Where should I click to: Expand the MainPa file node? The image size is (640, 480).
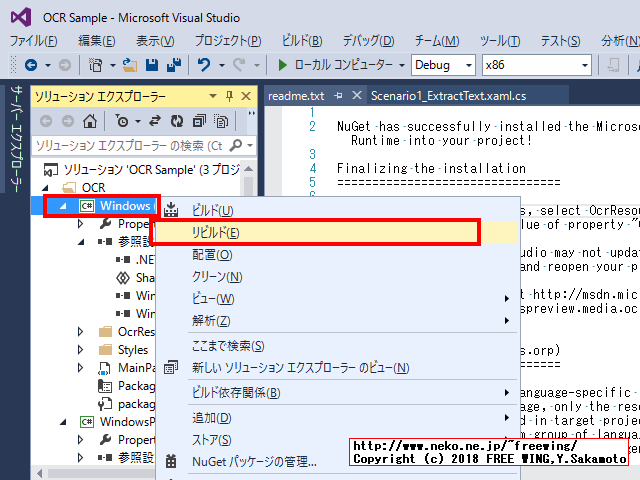[x=80, y=367]
